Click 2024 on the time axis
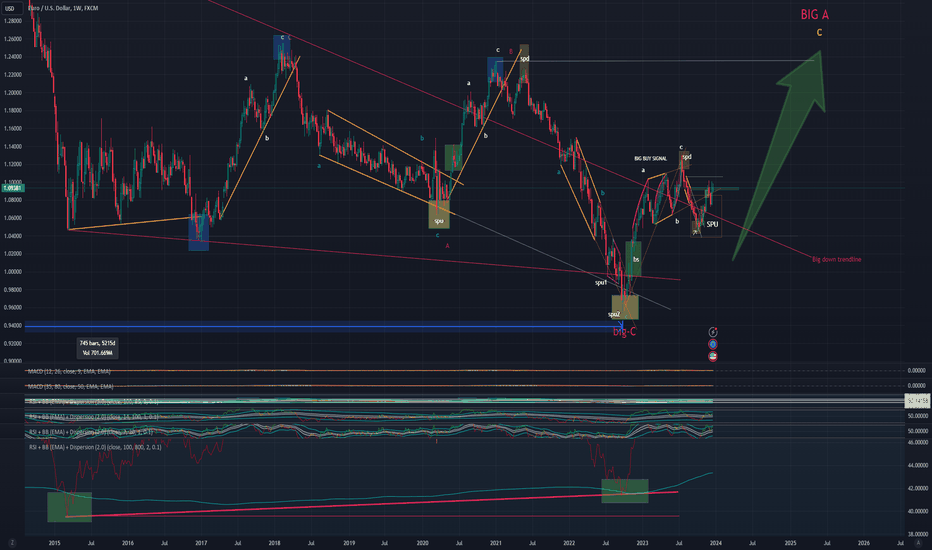Viewport: 932px width, 550px height. coord(716,543)
